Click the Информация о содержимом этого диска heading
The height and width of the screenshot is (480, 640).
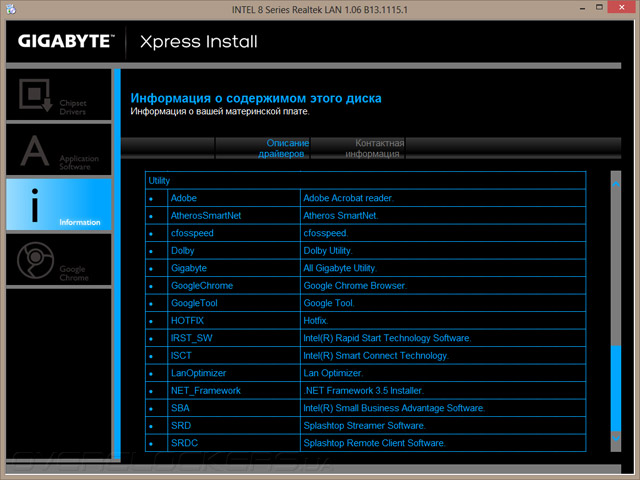coord(256,98)
